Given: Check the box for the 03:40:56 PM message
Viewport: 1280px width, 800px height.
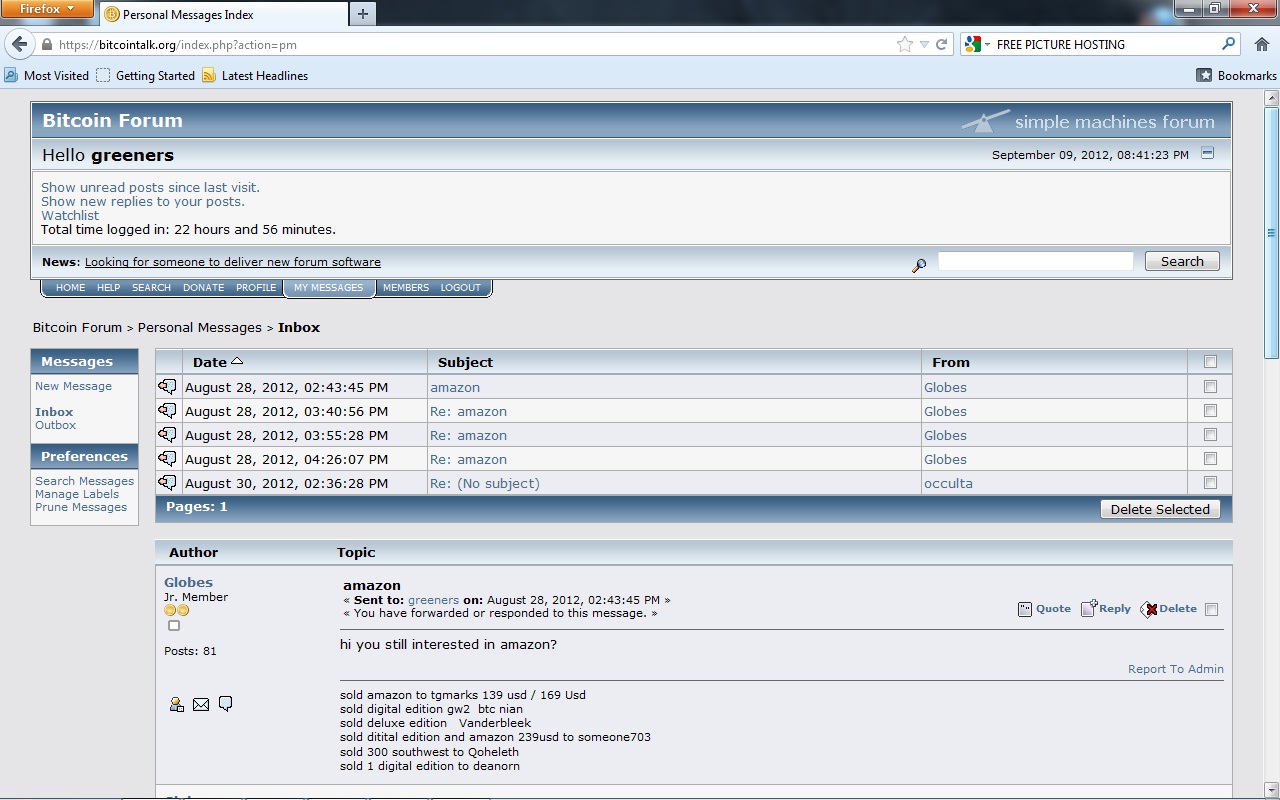Looking at the screenshot, I should (1211, 410).
